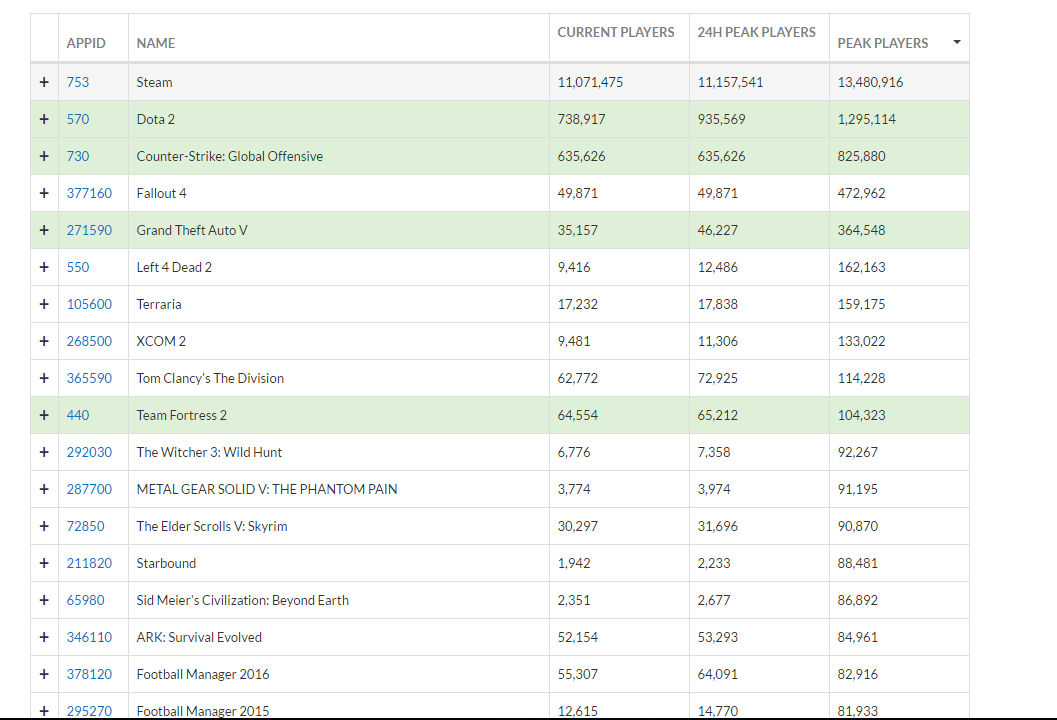Click plus icon beside Grand Theft Auto V
This screenshot has height=720, width=1057.
coord(44,230)
